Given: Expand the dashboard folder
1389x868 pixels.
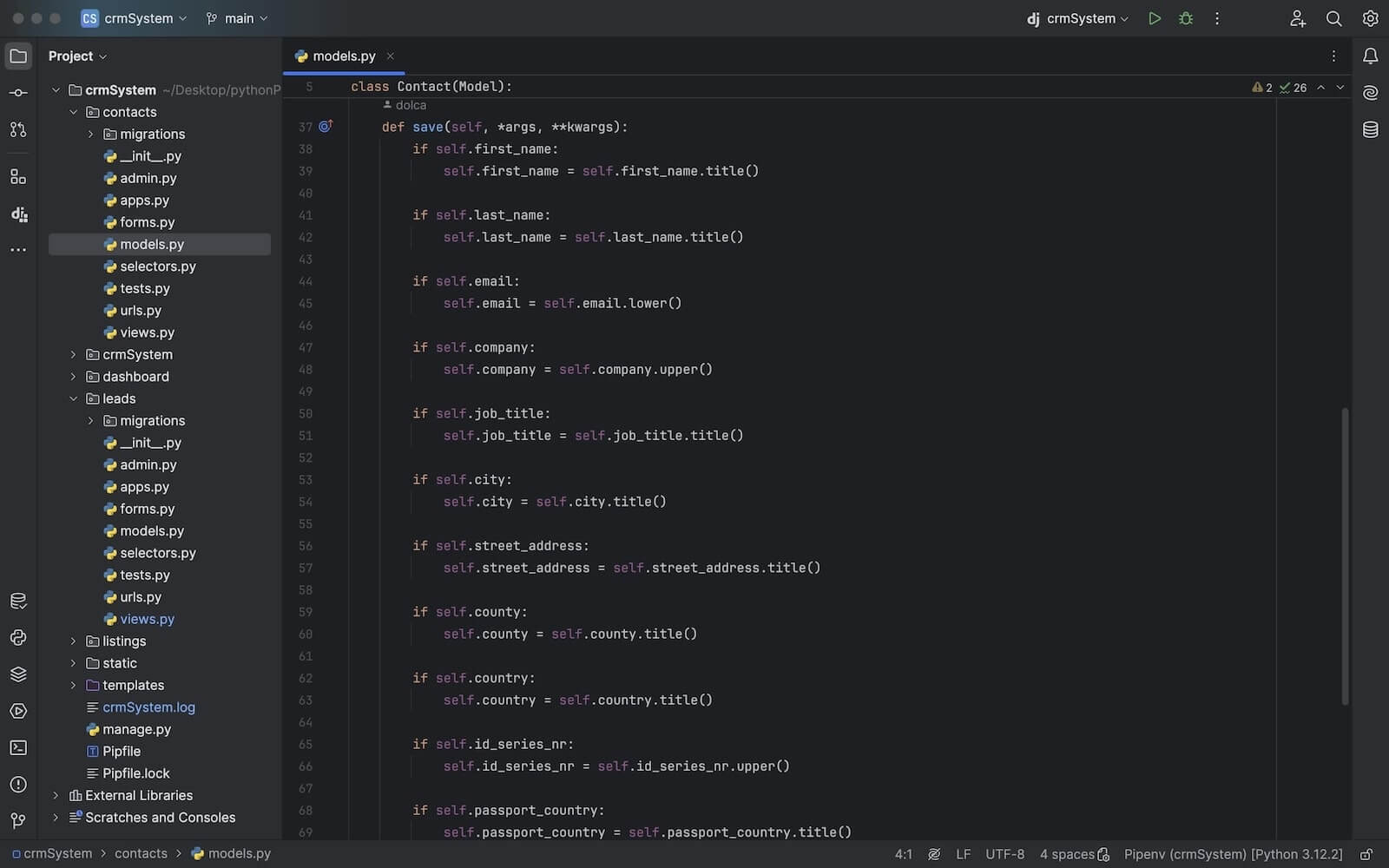Looking at the screenshot, I should coord(74,377).
